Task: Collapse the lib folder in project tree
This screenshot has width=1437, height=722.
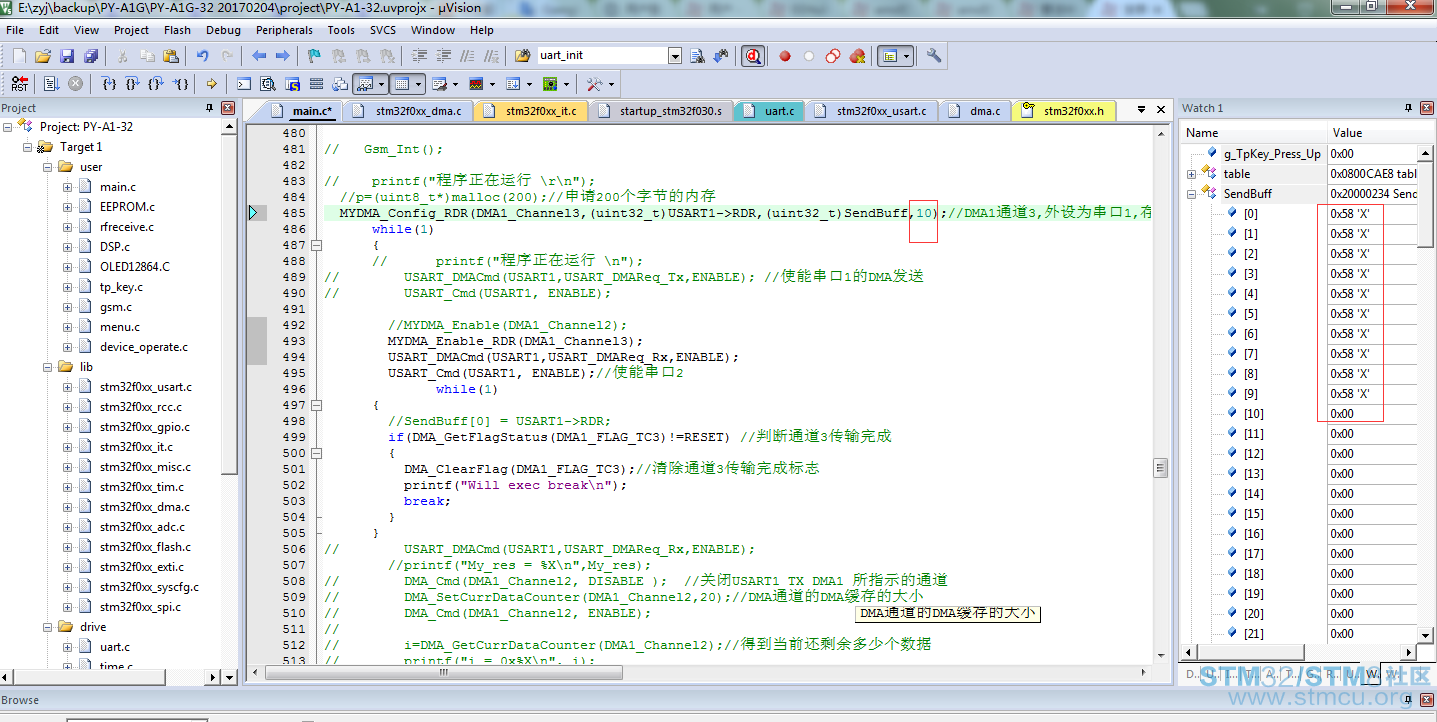Action: [x=47, y=367]
